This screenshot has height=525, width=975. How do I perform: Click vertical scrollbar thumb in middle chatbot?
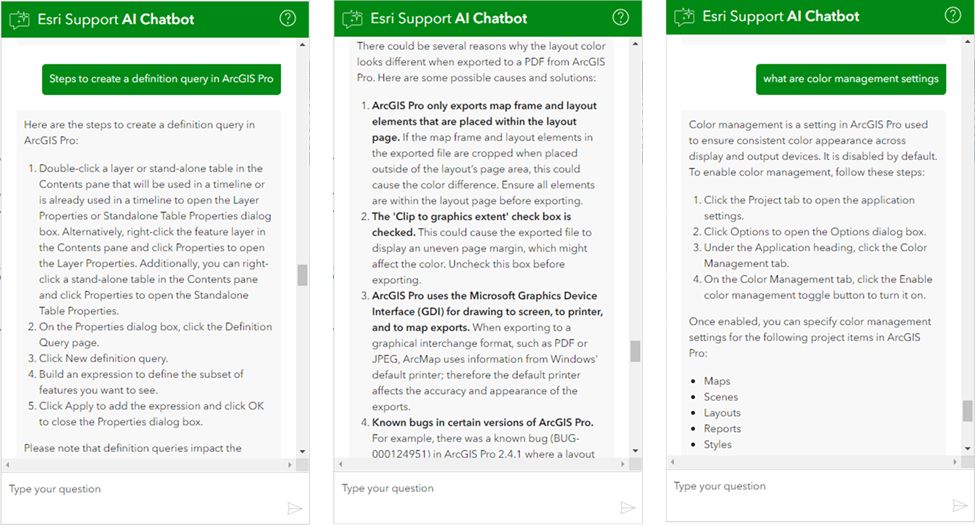(635, 351)
